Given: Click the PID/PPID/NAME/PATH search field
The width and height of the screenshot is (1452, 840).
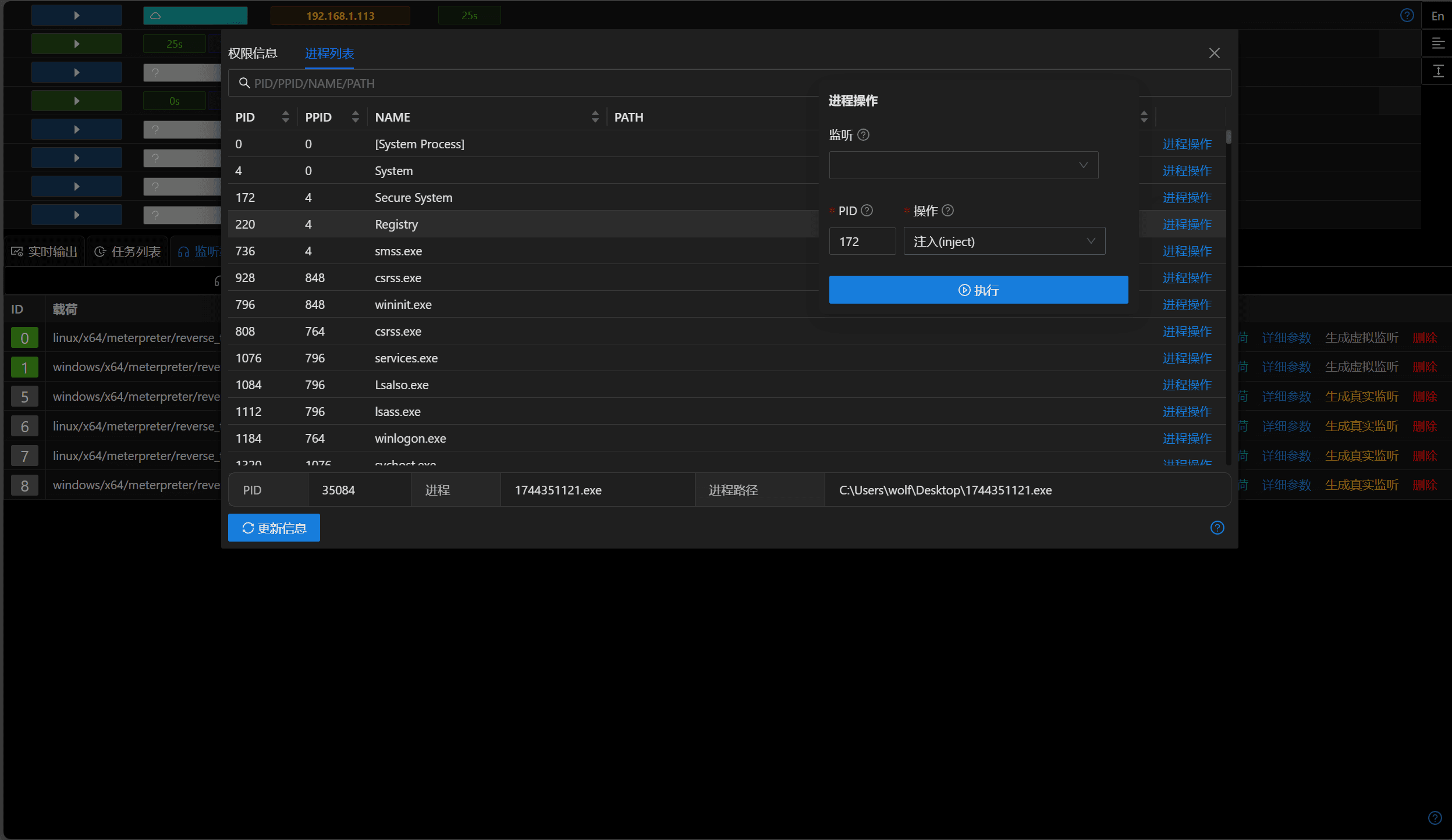Looking at the screenshot, I should tap(730, 83).
